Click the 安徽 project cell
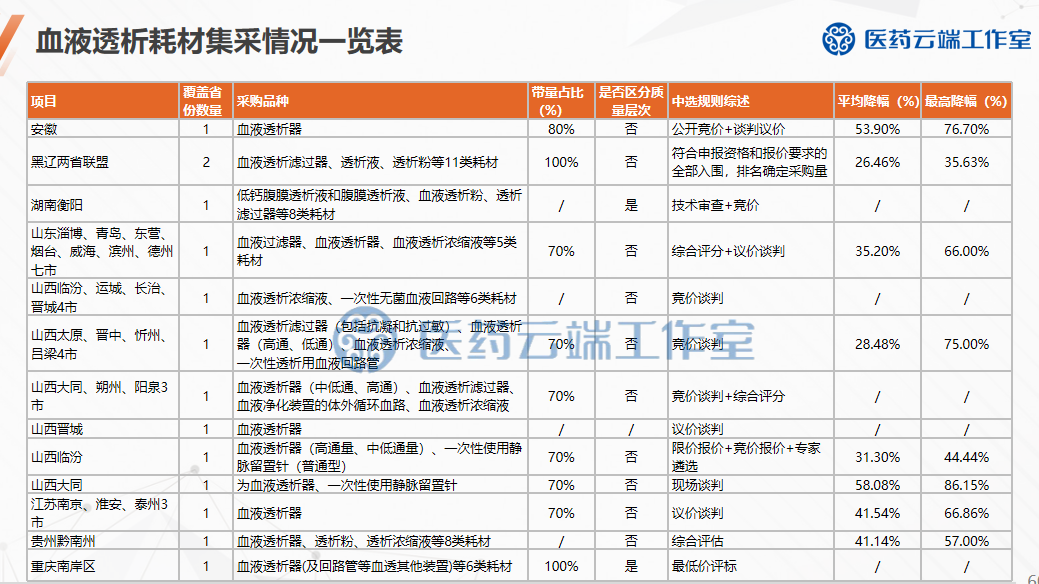 pyautogui.click(x=45, y=129)
